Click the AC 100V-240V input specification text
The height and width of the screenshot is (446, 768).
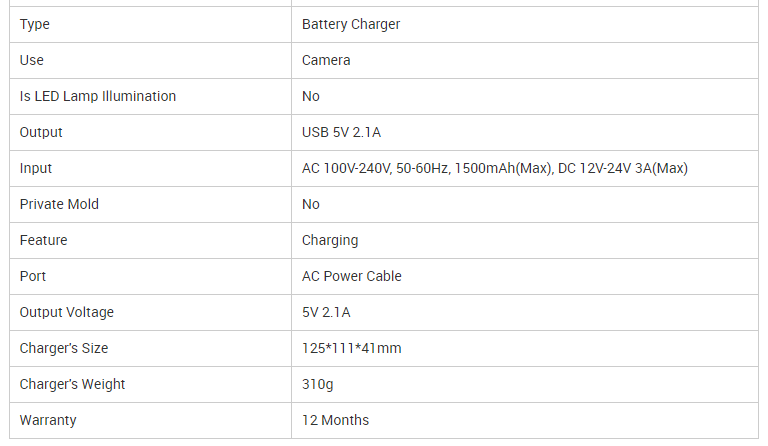495,168
